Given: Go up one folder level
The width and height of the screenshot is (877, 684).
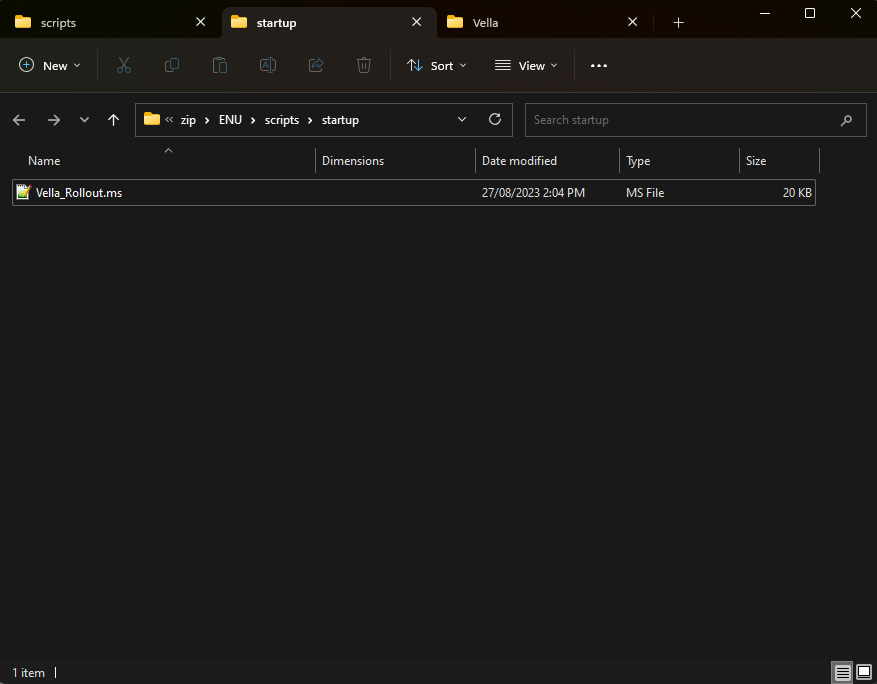Looking at the screenshot, I should (113, 120).
